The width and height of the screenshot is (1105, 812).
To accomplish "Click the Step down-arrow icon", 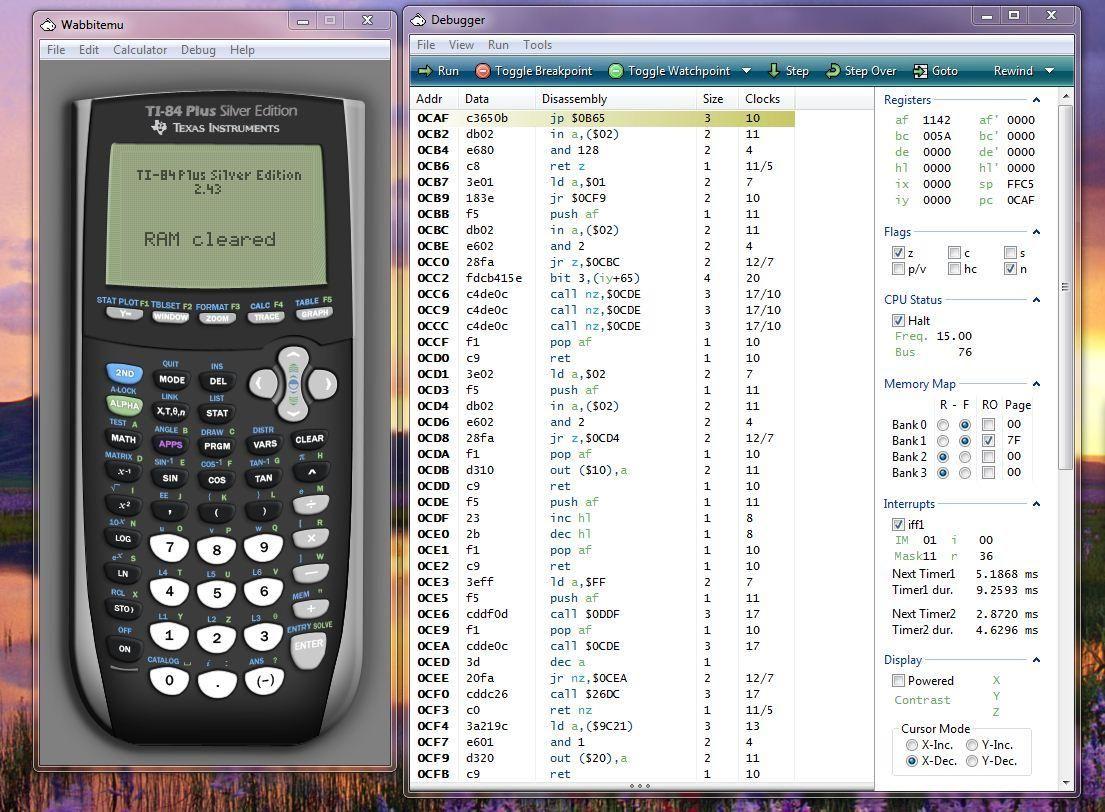I will point(773,70).
